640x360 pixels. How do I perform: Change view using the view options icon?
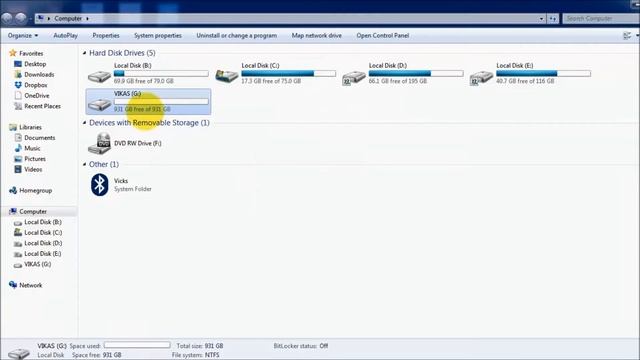click(627, 36)
